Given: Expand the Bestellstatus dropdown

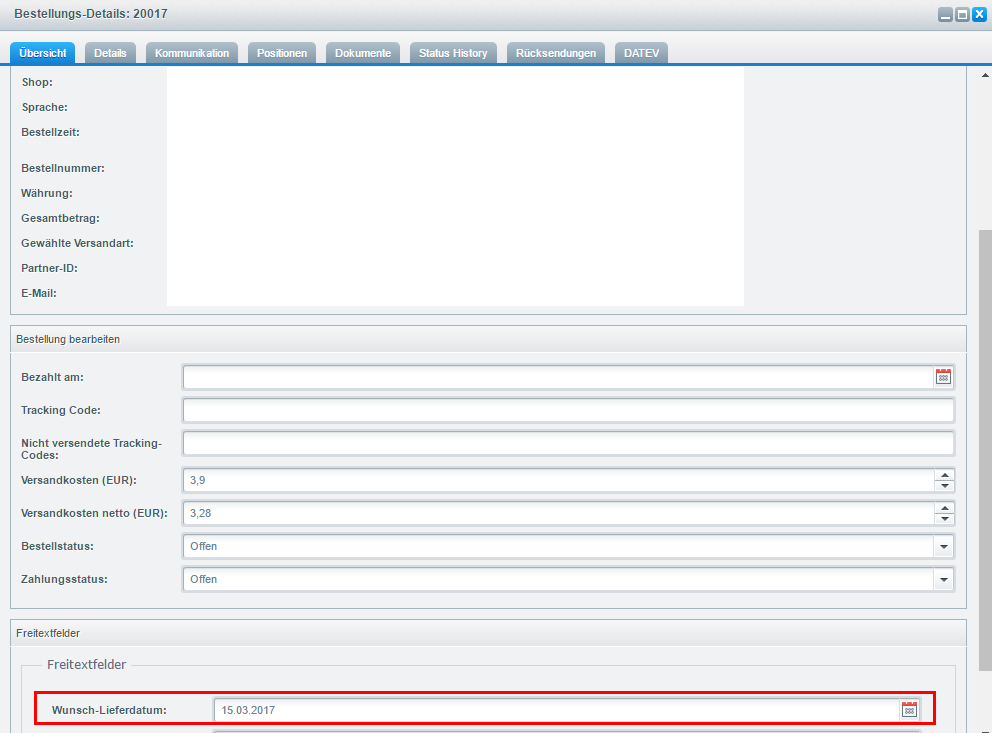Looking at the screenshot, I should [x=944, y=547].
